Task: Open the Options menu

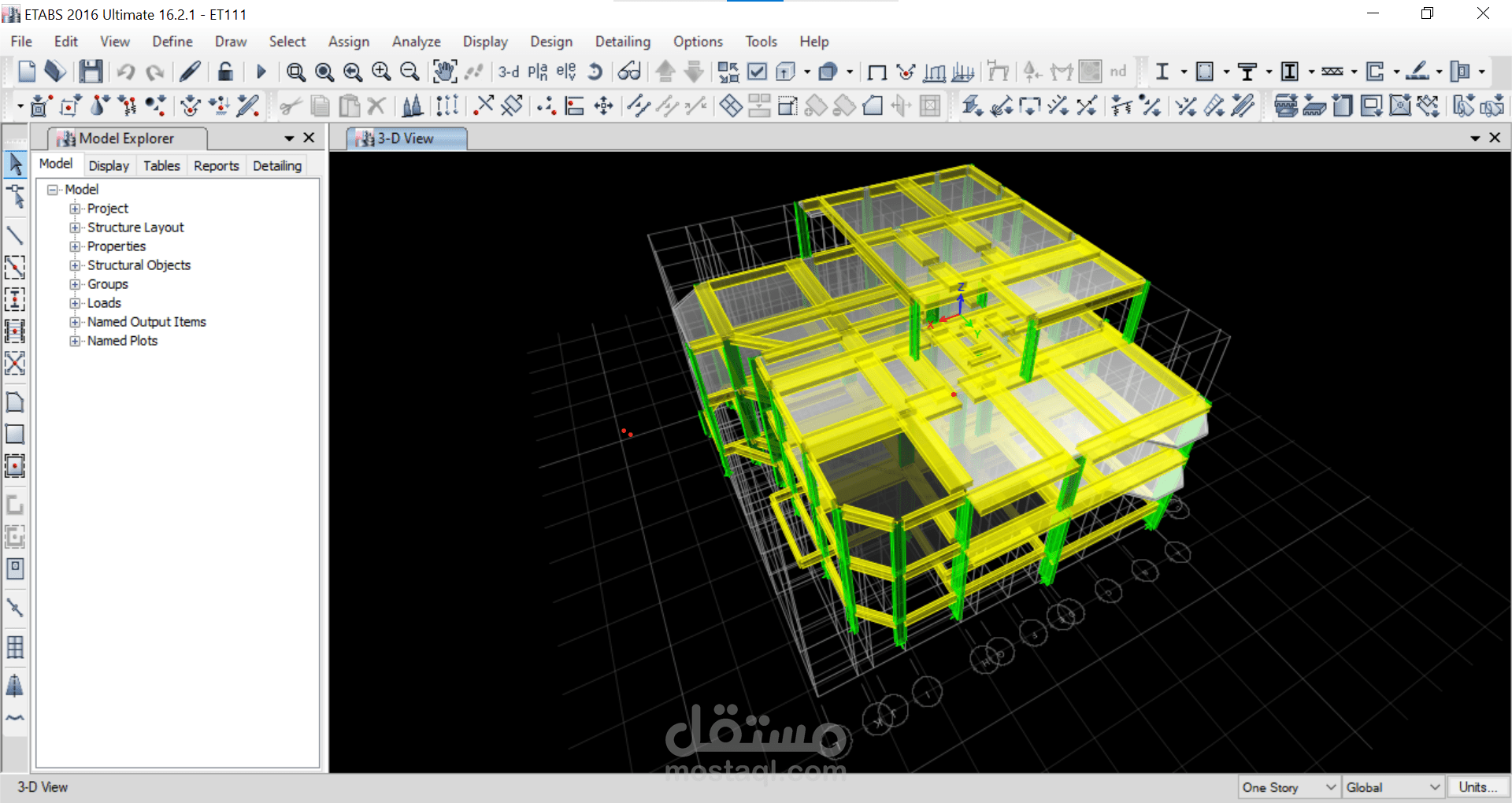Action: pos(698,42)
